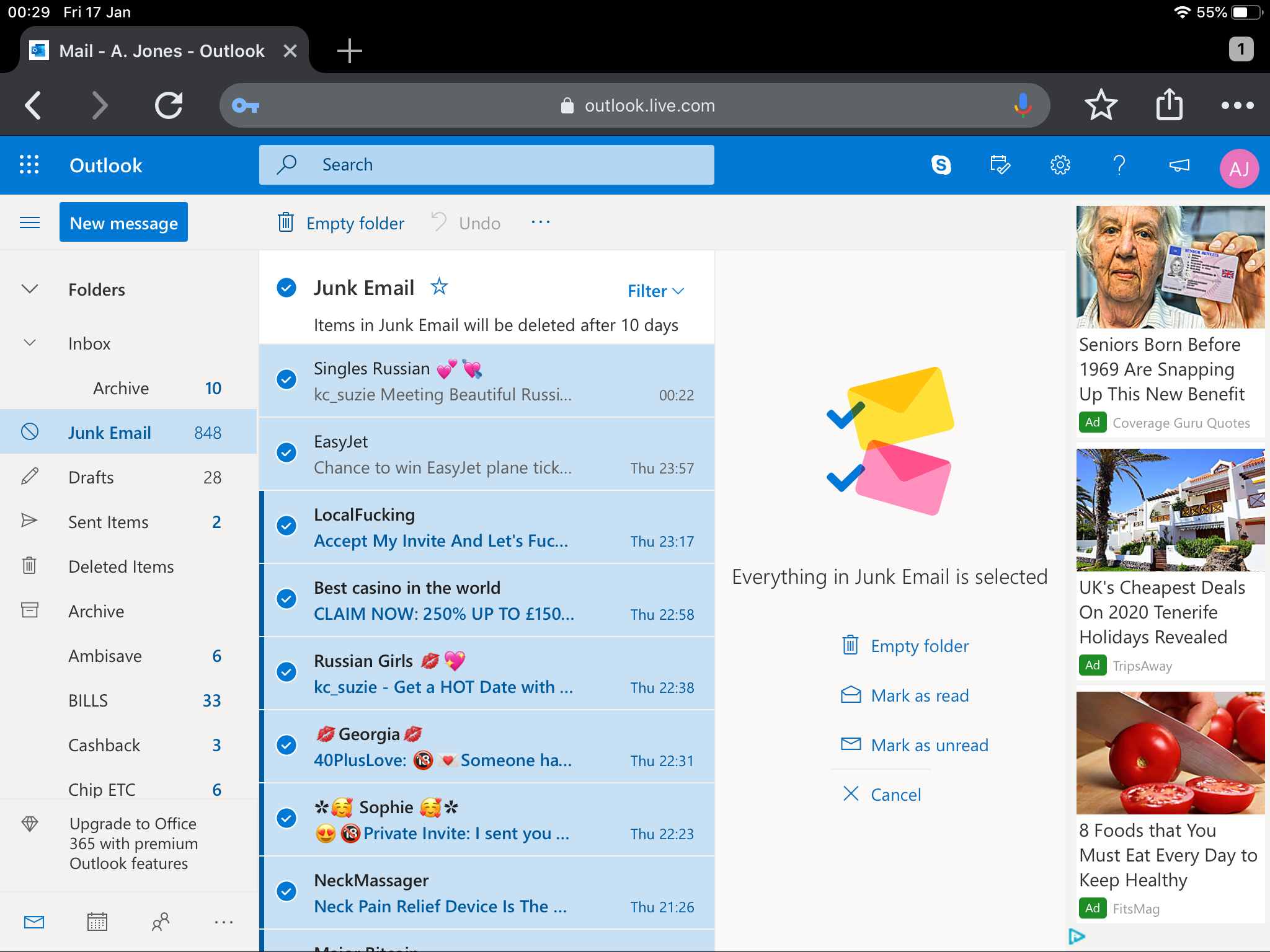Viewport: 1270px width, 952px height.
Task: Open the Deleted Items folder
Action: (x=128, y=566)
